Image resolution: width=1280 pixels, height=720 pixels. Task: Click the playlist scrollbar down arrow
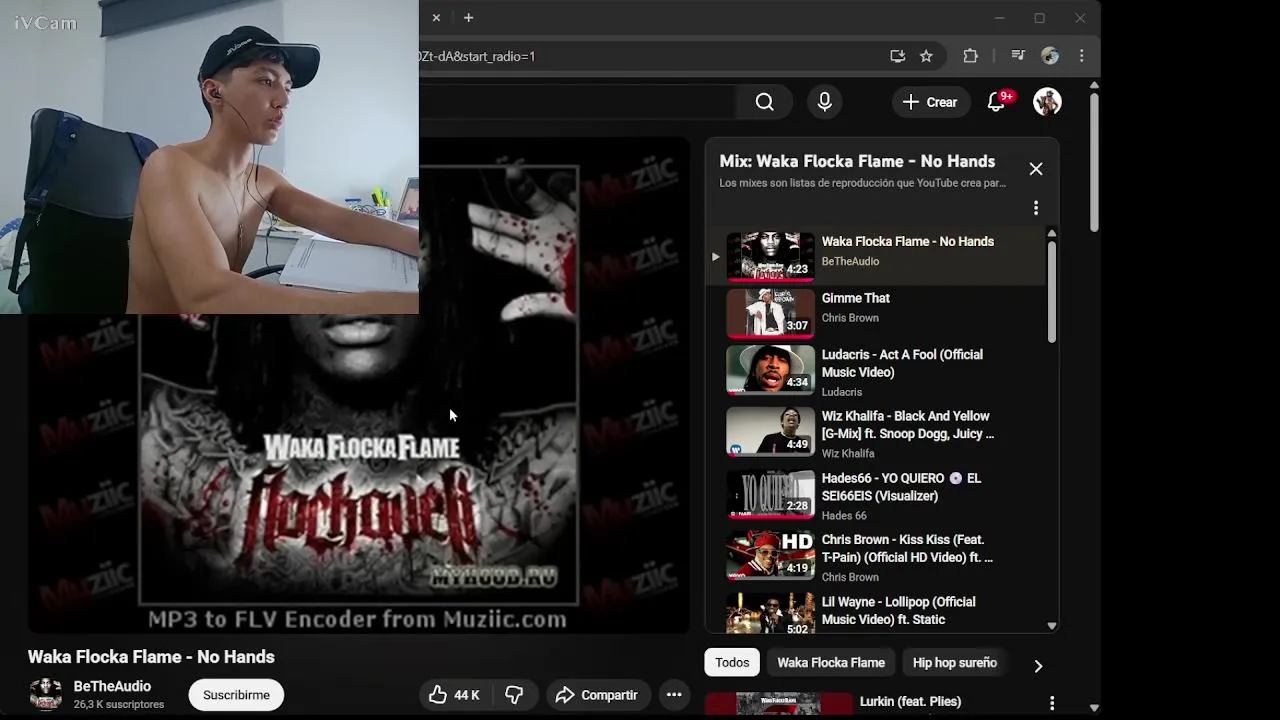pos(1052,626)
